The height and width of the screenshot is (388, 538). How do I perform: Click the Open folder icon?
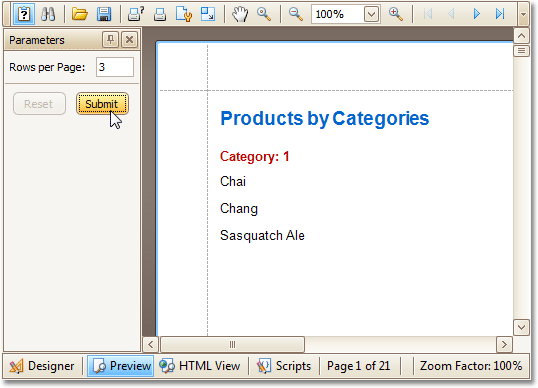pyautogui.click(x=80, y=14)
